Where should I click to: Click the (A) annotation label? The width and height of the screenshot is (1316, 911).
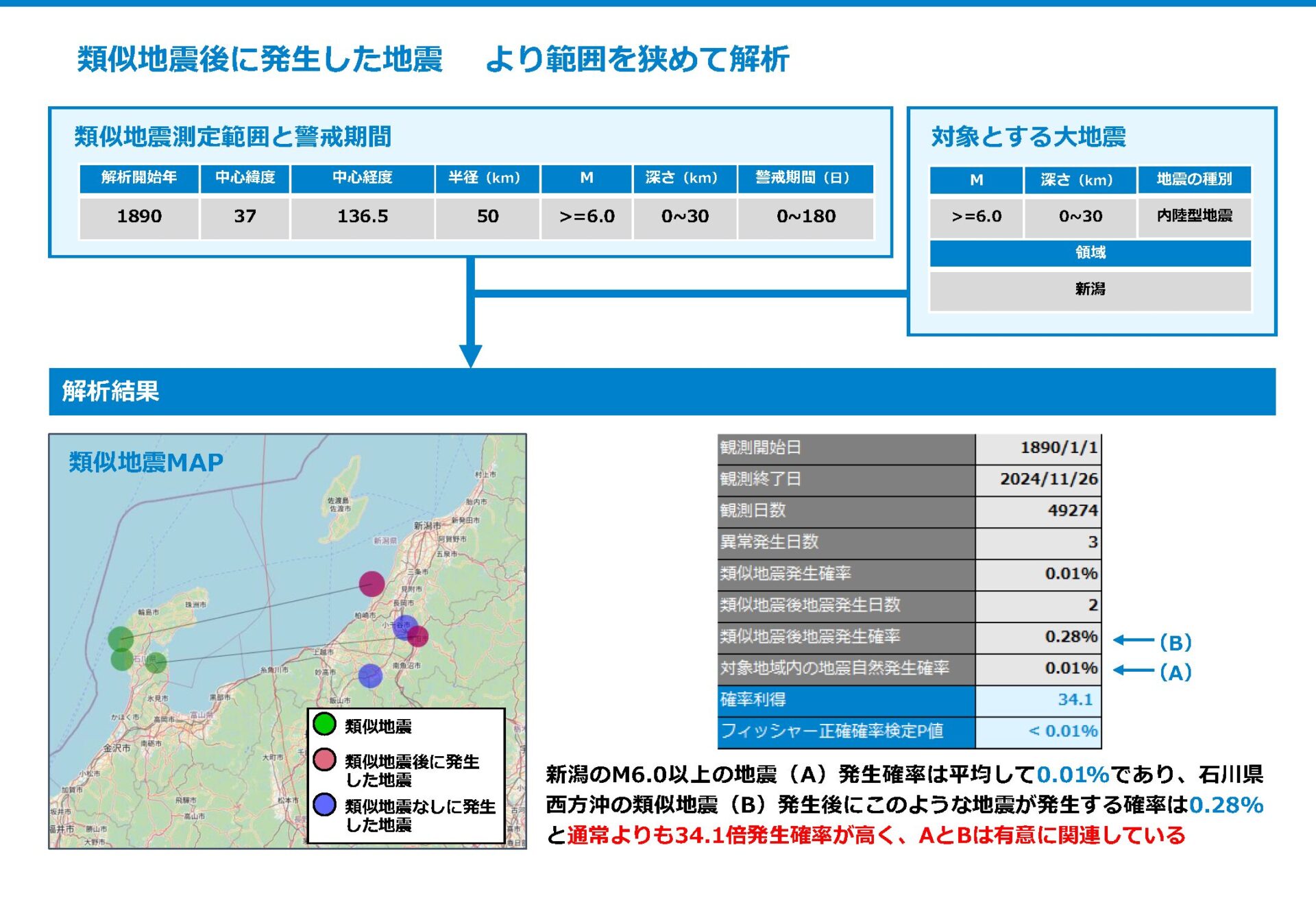[x=1175, y=672]
